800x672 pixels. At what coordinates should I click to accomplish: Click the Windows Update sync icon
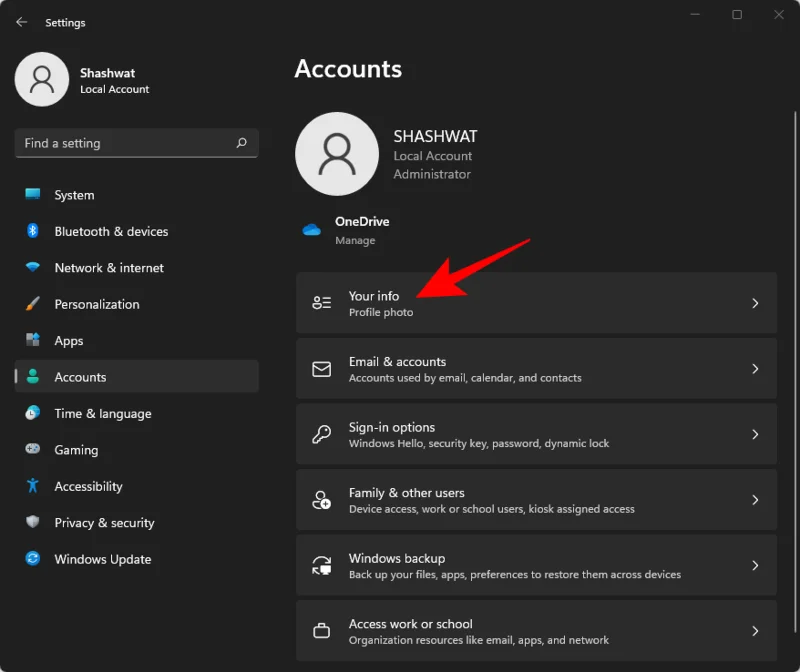click(x=31, y=559)
